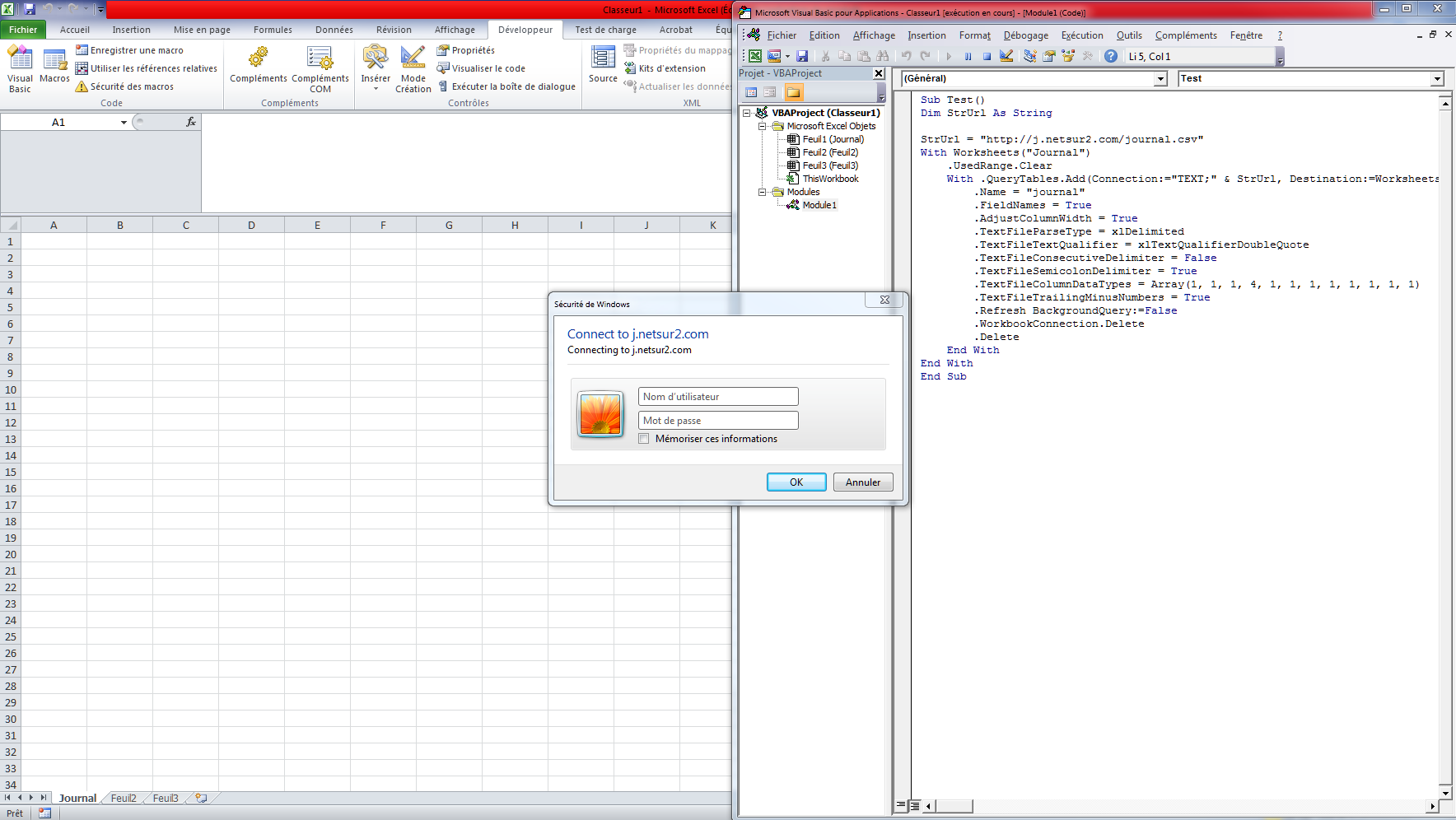The width and height of the screenshot is (1456, 820).
Task: Click the macro record icon in status bar
Action: coord(44,813)
